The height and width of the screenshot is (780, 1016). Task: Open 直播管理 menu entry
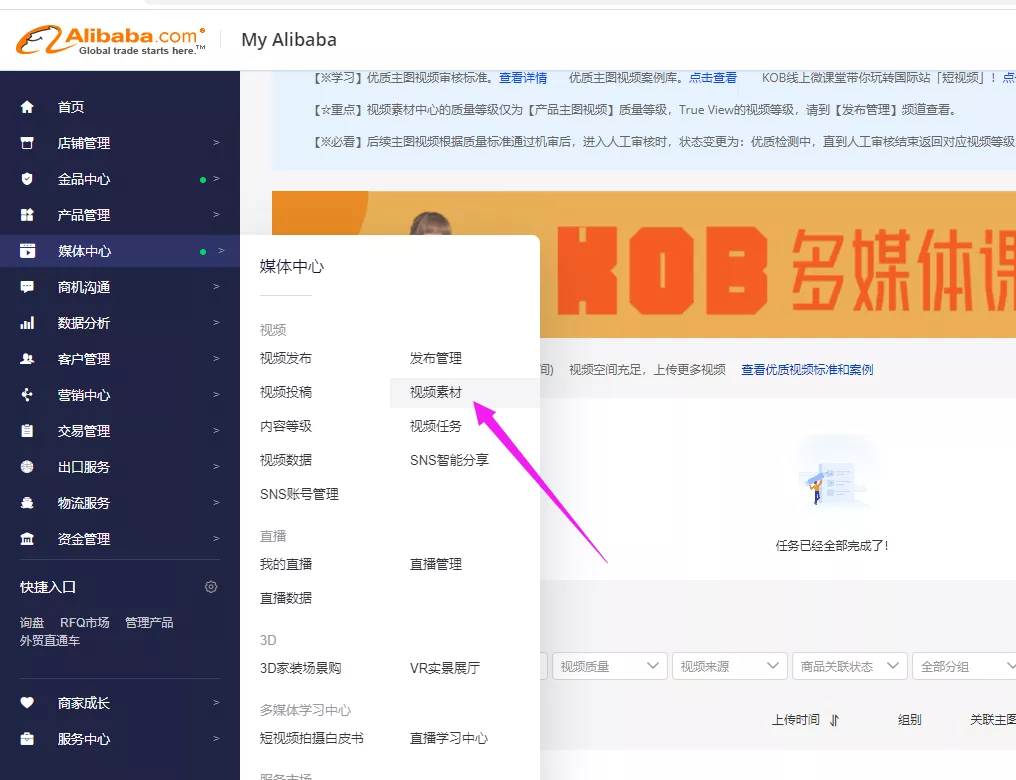pos(435,564)
